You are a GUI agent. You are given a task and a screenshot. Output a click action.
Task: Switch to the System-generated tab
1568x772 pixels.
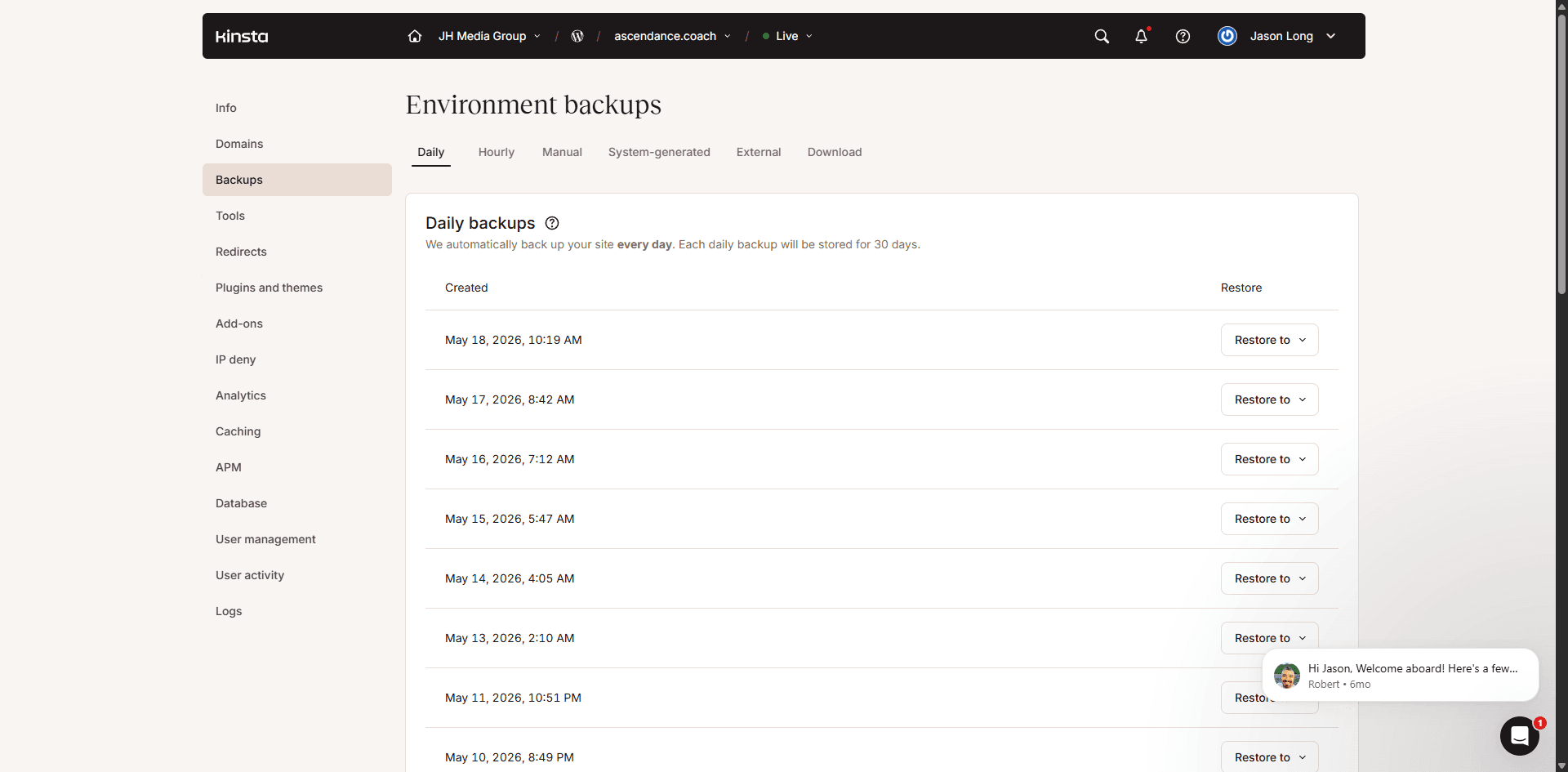coord(659,152)
